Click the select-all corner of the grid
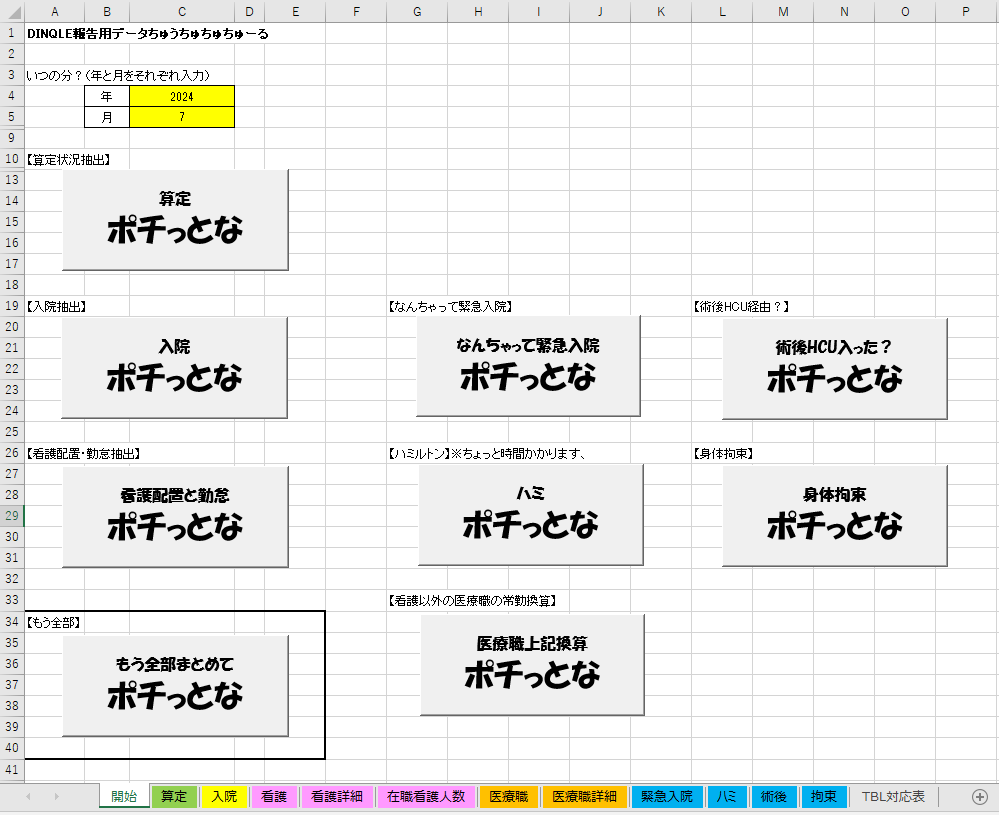 click(x=12, y=11)
